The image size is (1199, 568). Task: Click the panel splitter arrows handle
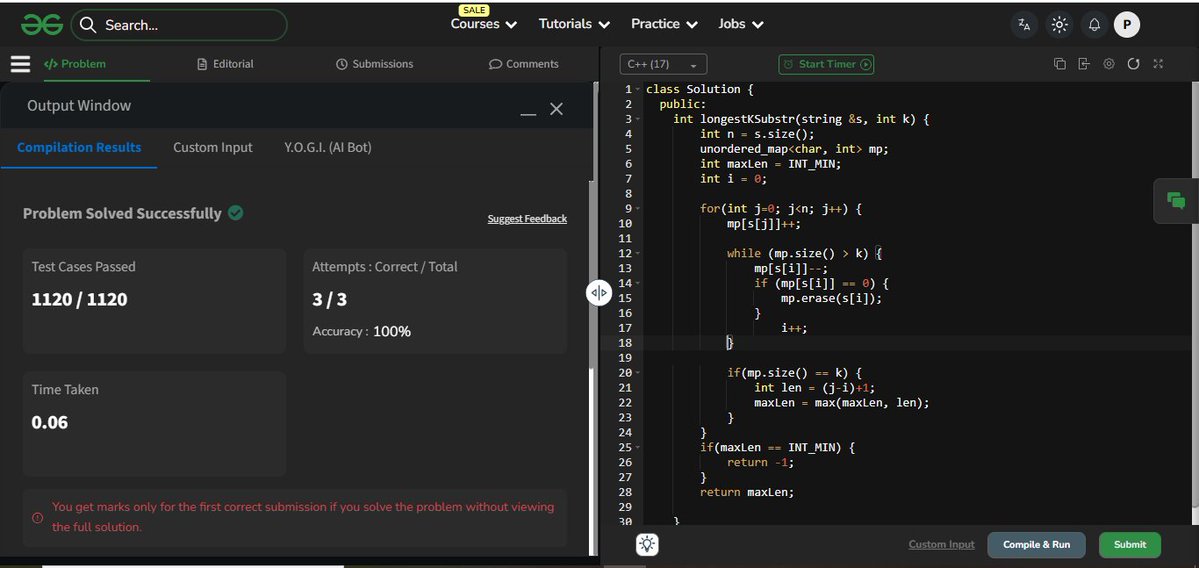point(599,293)
